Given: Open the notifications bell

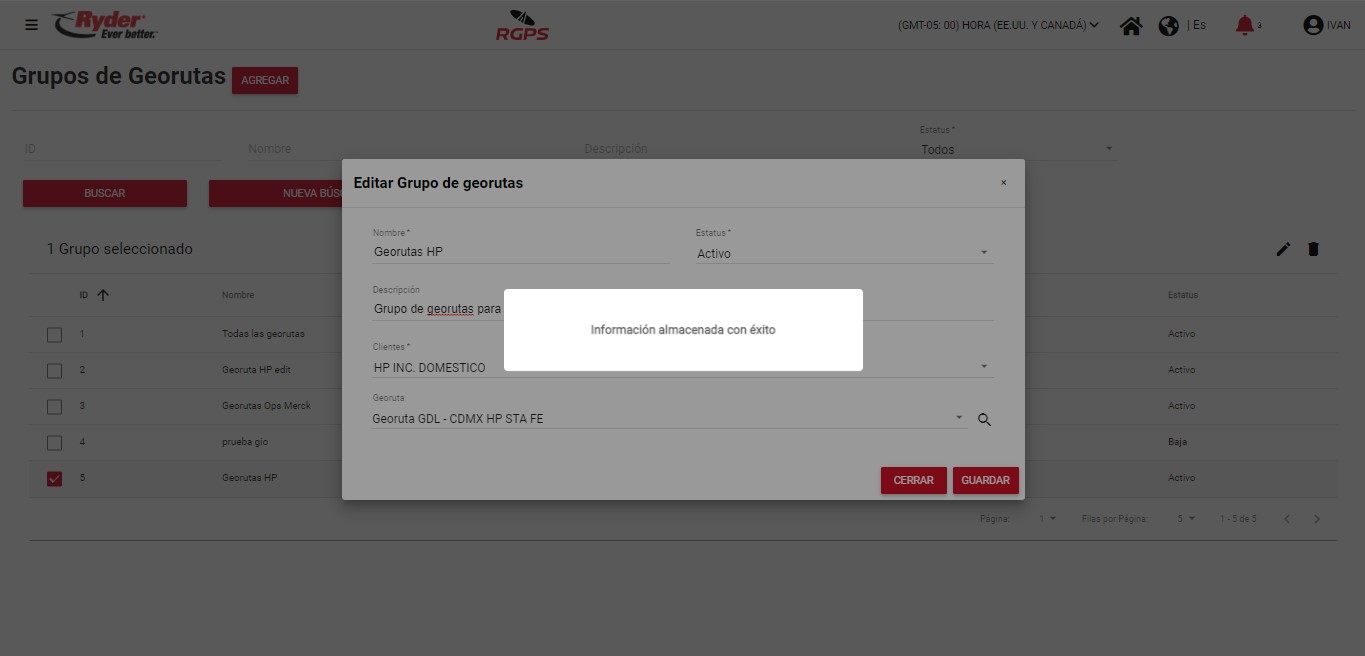Looking at the screenshot, I should click(1244, 25).
